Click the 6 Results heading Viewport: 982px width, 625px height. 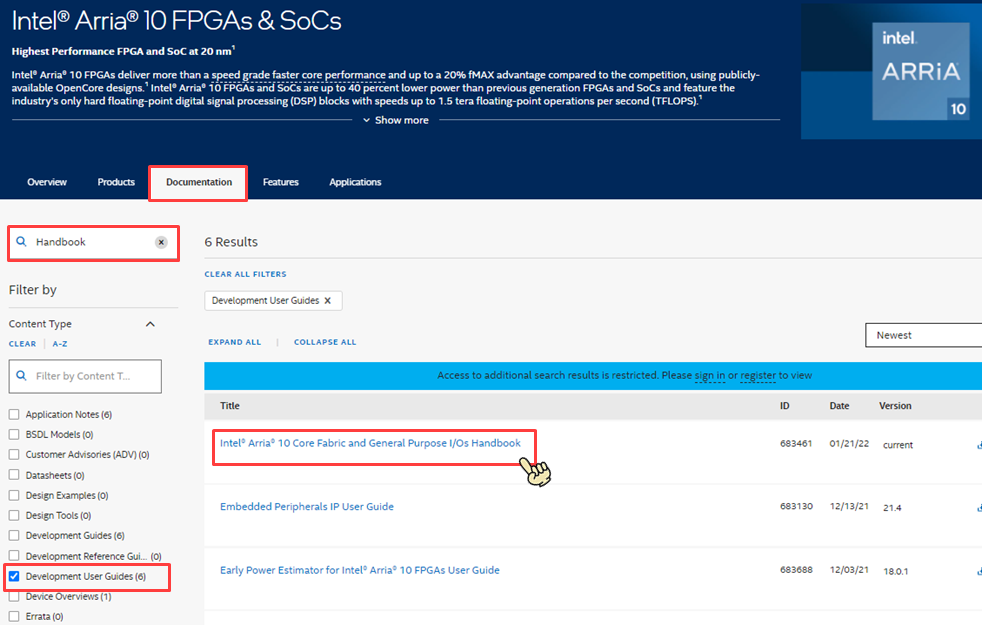(x=231, y=242)
